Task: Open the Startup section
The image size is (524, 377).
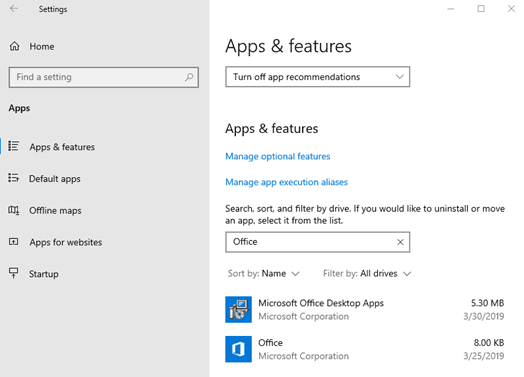Action: coord(44,274)
